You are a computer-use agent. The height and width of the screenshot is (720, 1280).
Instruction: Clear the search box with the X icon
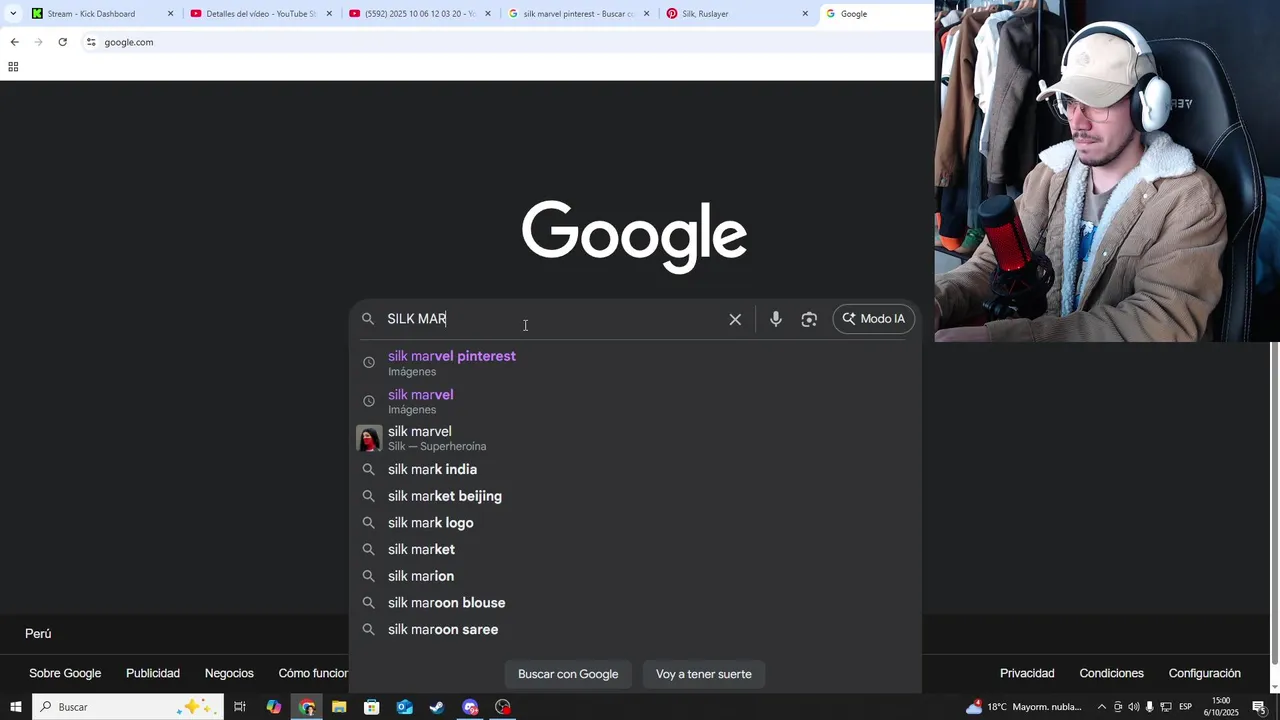click(x=735, y=319)
